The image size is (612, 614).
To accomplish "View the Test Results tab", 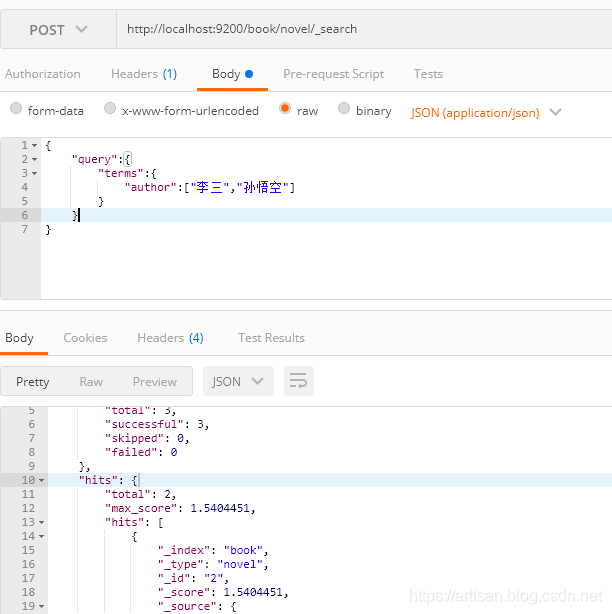I will pyautogui.click(x=271, y=338).
